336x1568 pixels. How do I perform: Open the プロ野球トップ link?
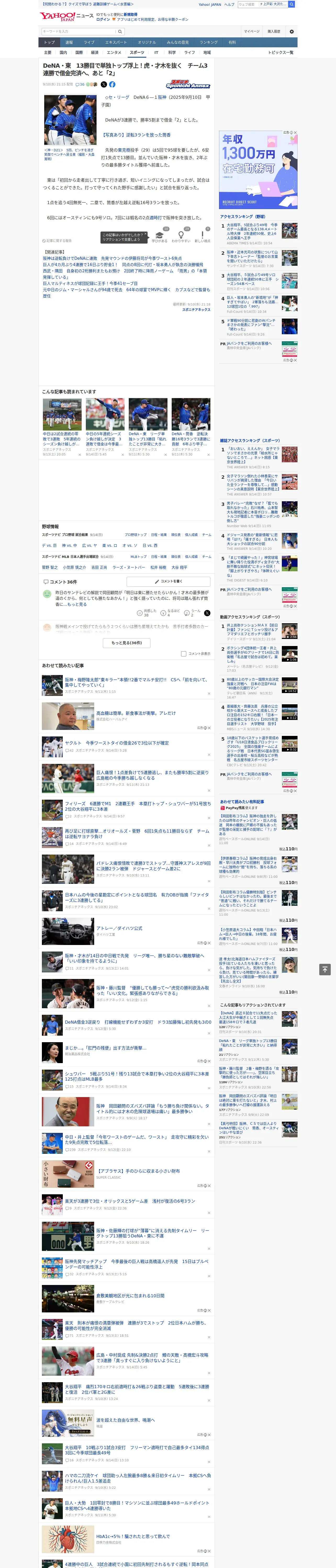point(135,535)
